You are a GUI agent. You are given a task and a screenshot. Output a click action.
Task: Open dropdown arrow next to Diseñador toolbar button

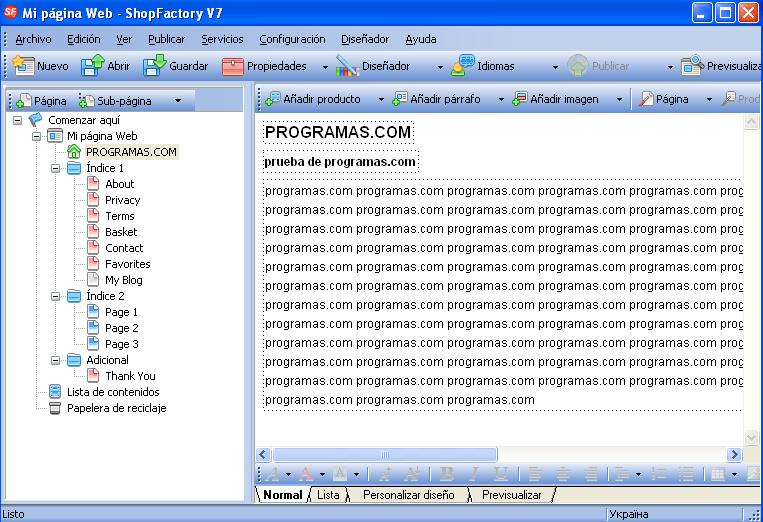tap(440, 67)
